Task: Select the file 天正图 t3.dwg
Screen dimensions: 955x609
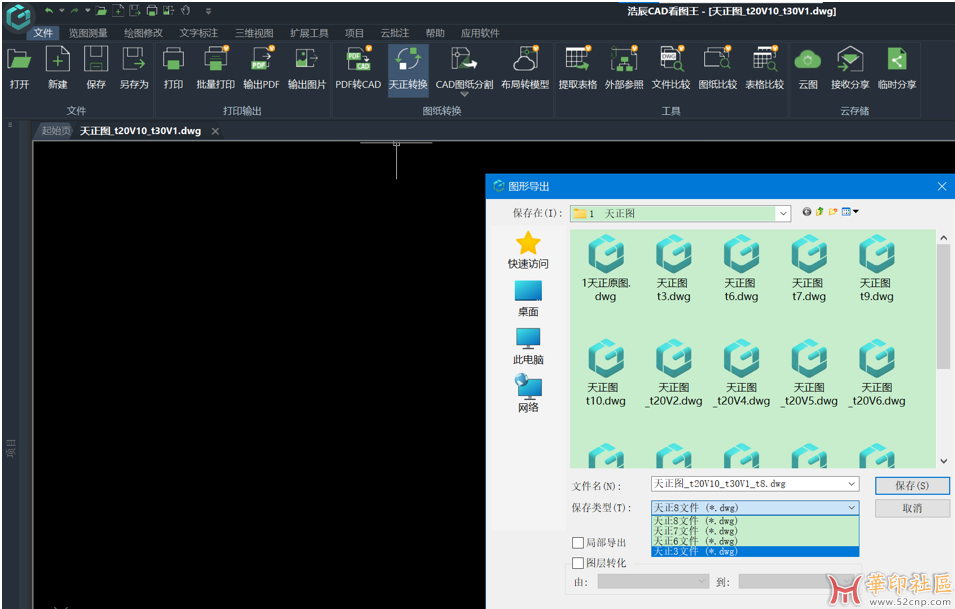Action: pos(673,268)
